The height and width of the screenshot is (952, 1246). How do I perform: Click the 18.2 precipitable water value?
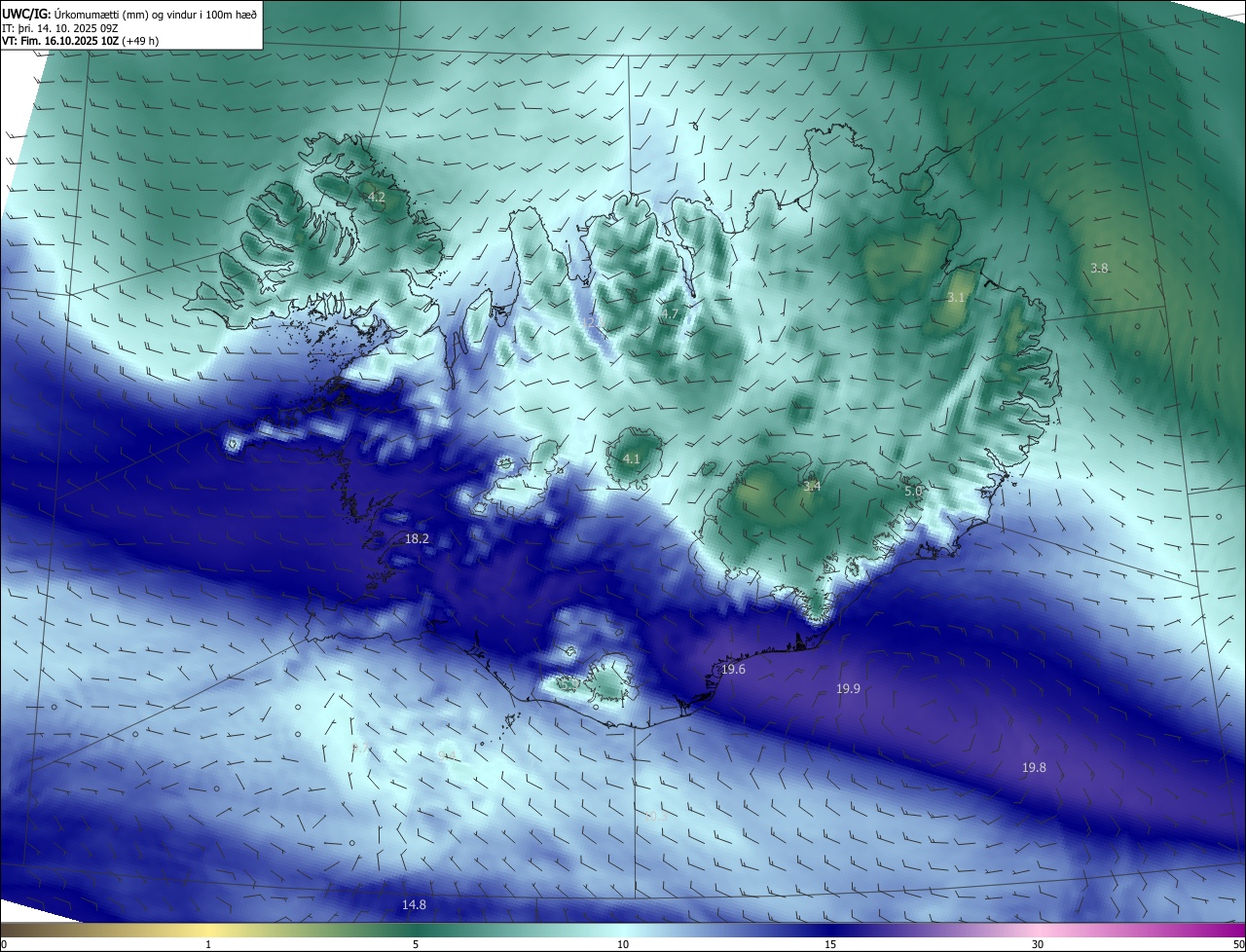[417, 538]
